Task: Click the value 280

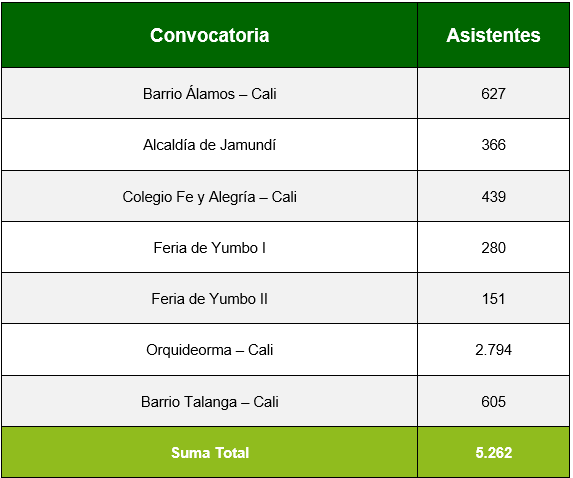Action: pos(493,248)
